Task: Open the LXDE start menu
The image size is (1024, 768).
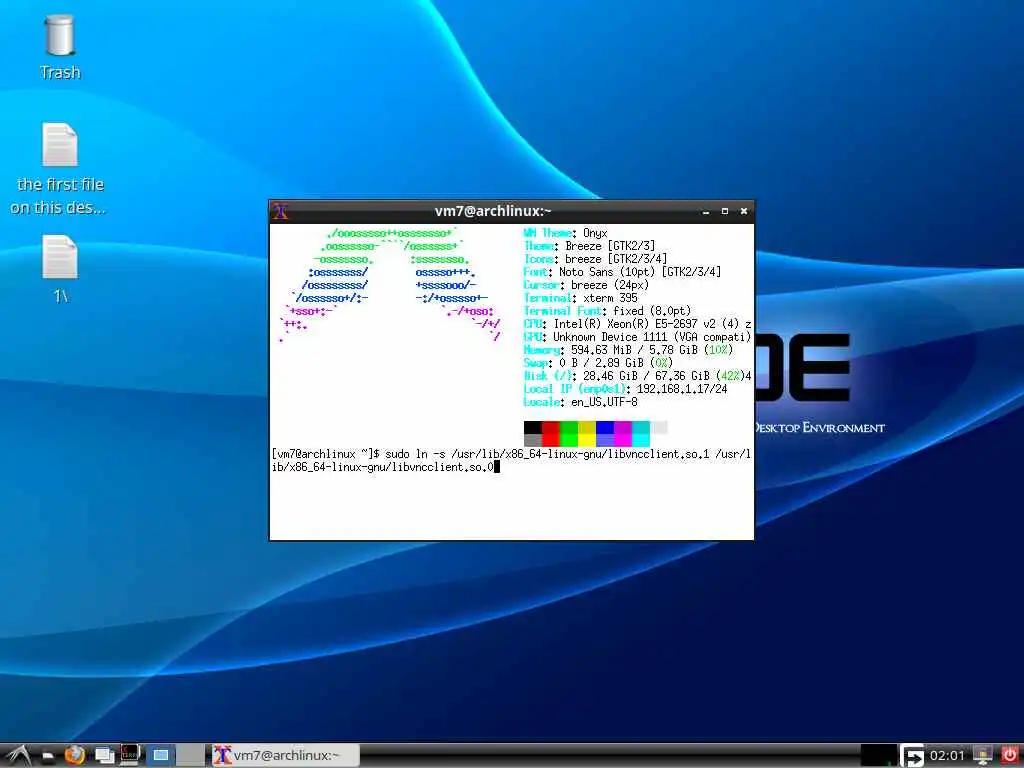Action: tap(18, 756)
